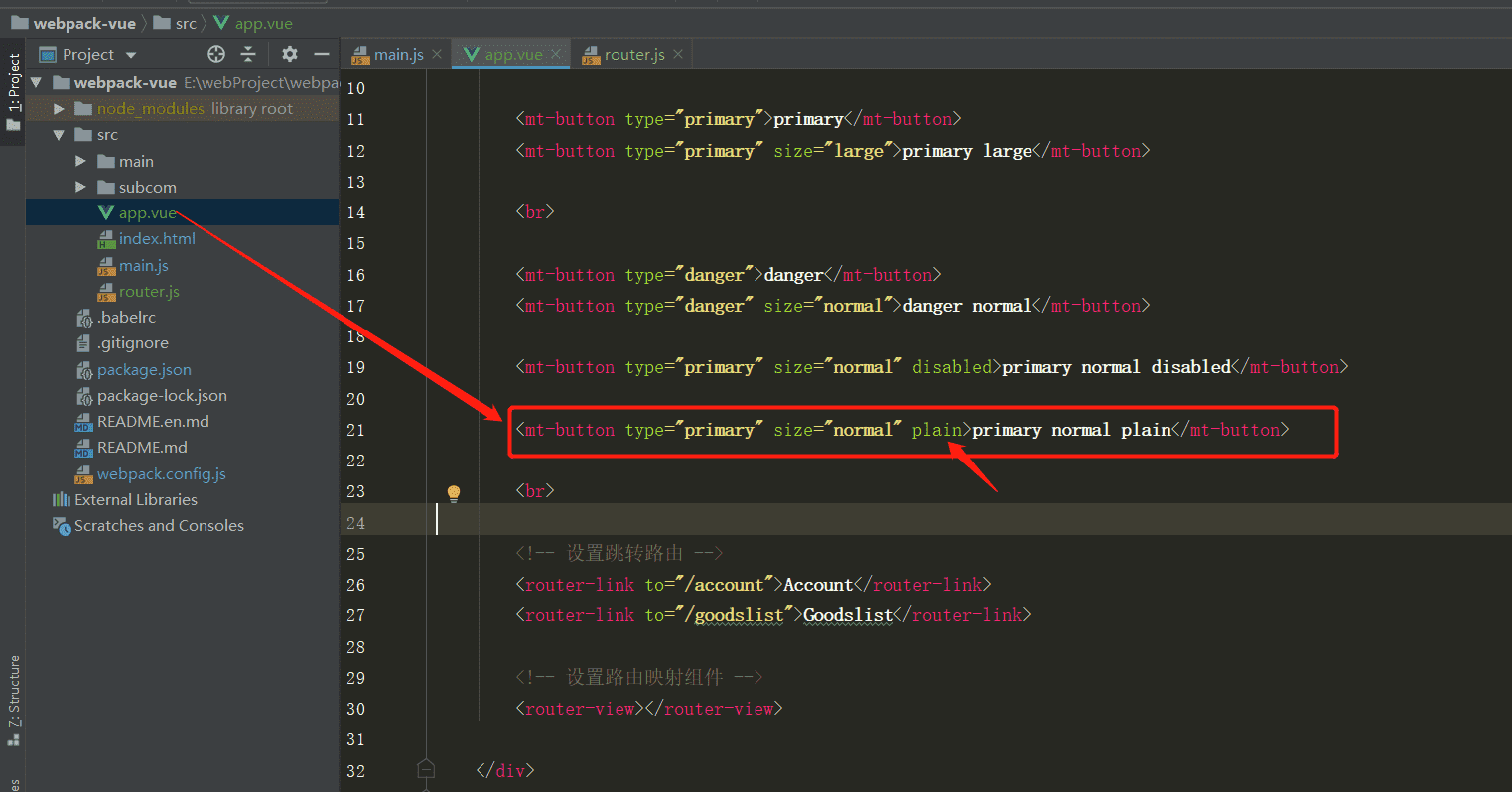Open the Project view dropdown
This screenshot has width=1512, height=792.
pos(131,55)
